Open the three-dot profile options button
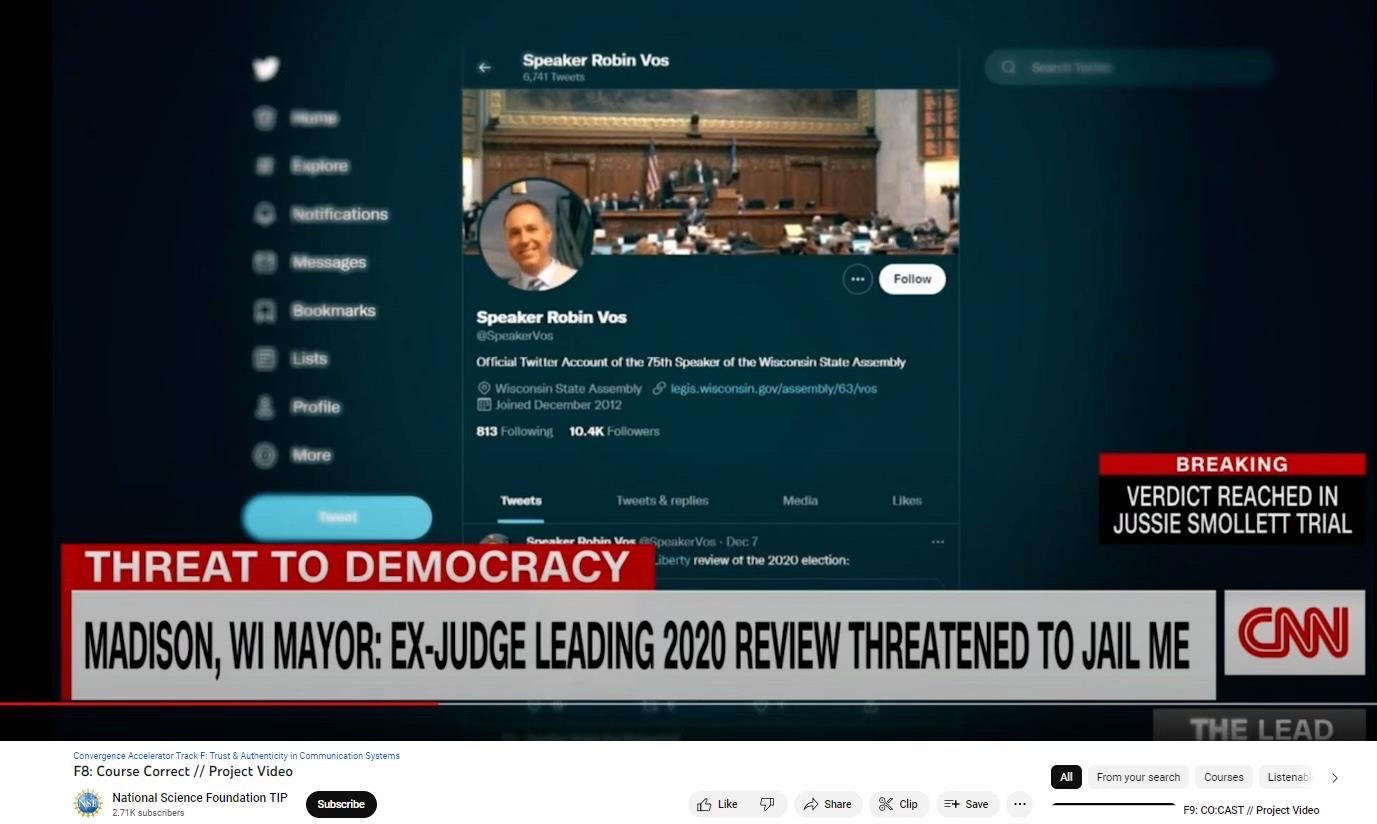 [857, 279]
